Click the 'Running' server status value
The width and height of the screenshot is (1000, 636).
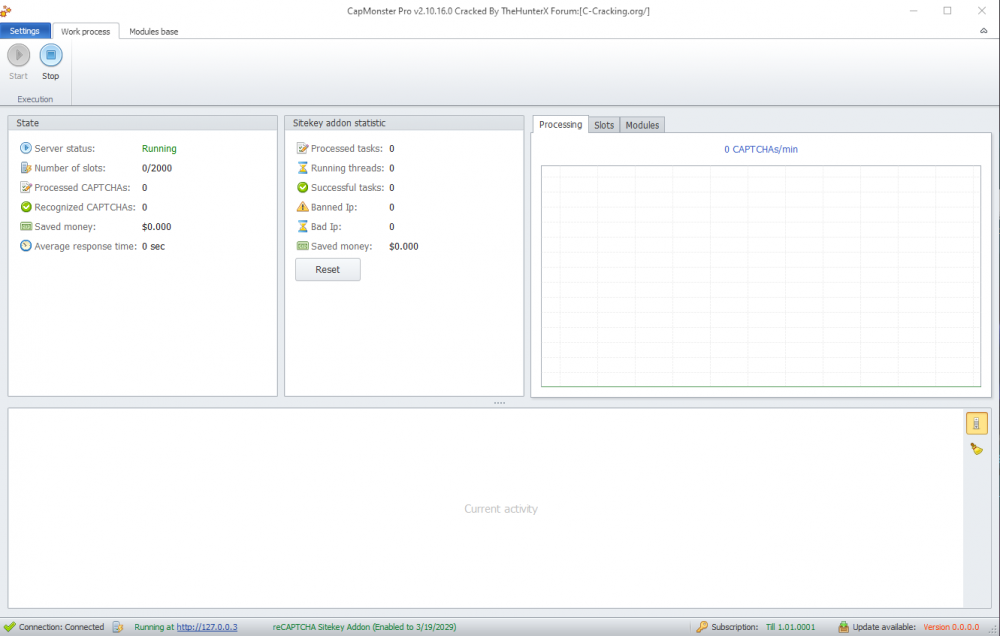pos(159,149)
